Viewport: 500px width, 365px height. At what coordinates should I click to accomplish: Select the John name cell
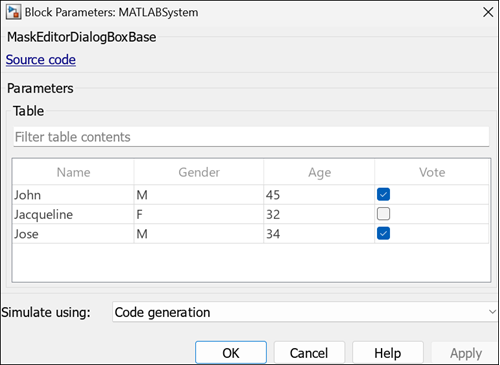click(73, 195)
